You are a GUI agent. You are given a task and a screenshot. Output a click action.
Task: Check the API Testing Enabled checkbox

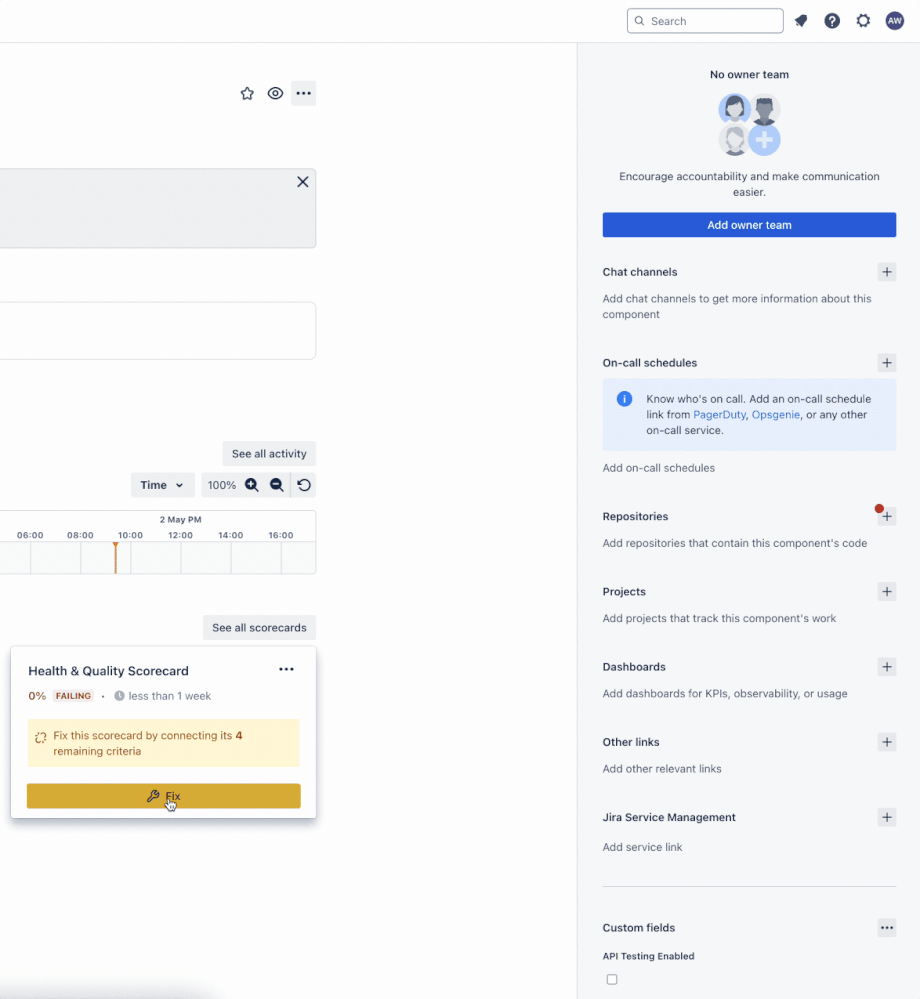click(x=612, y=979)
